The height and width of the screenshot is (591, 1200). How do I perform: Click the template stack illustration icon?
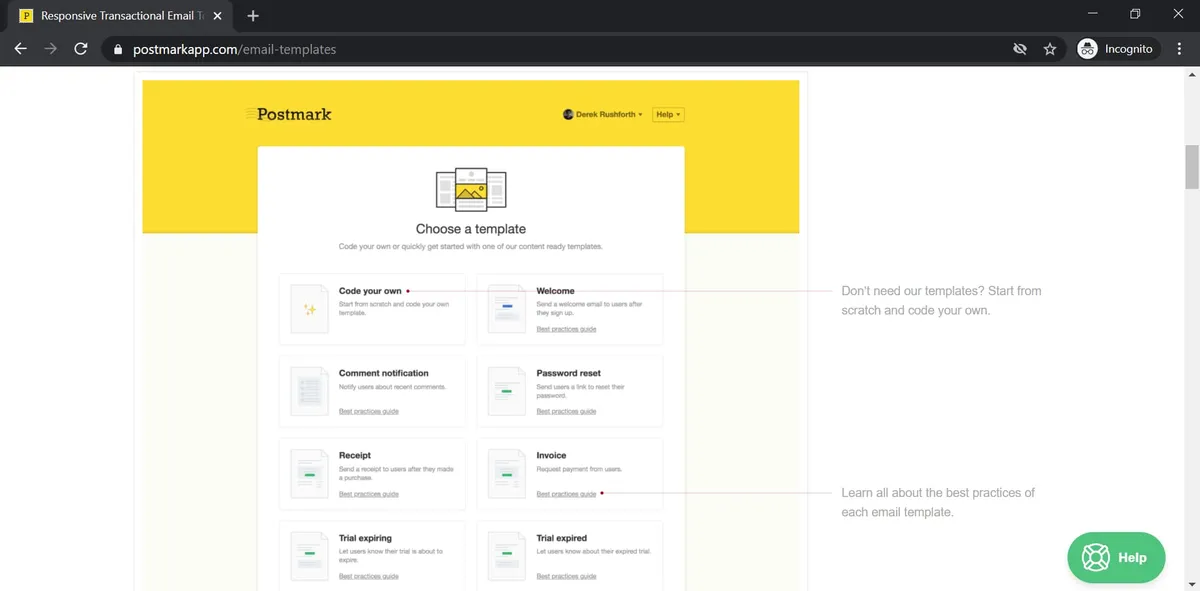[471, 189]
